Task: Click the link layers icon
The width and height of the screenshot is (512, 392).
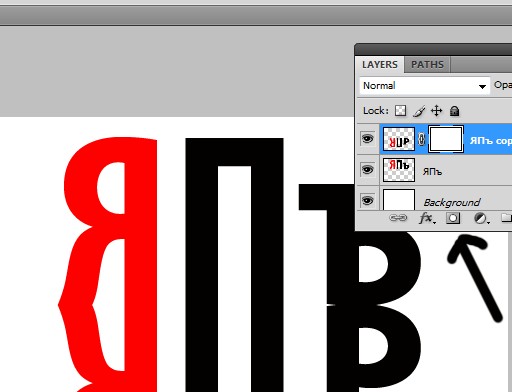Action: tap(398, 218)
